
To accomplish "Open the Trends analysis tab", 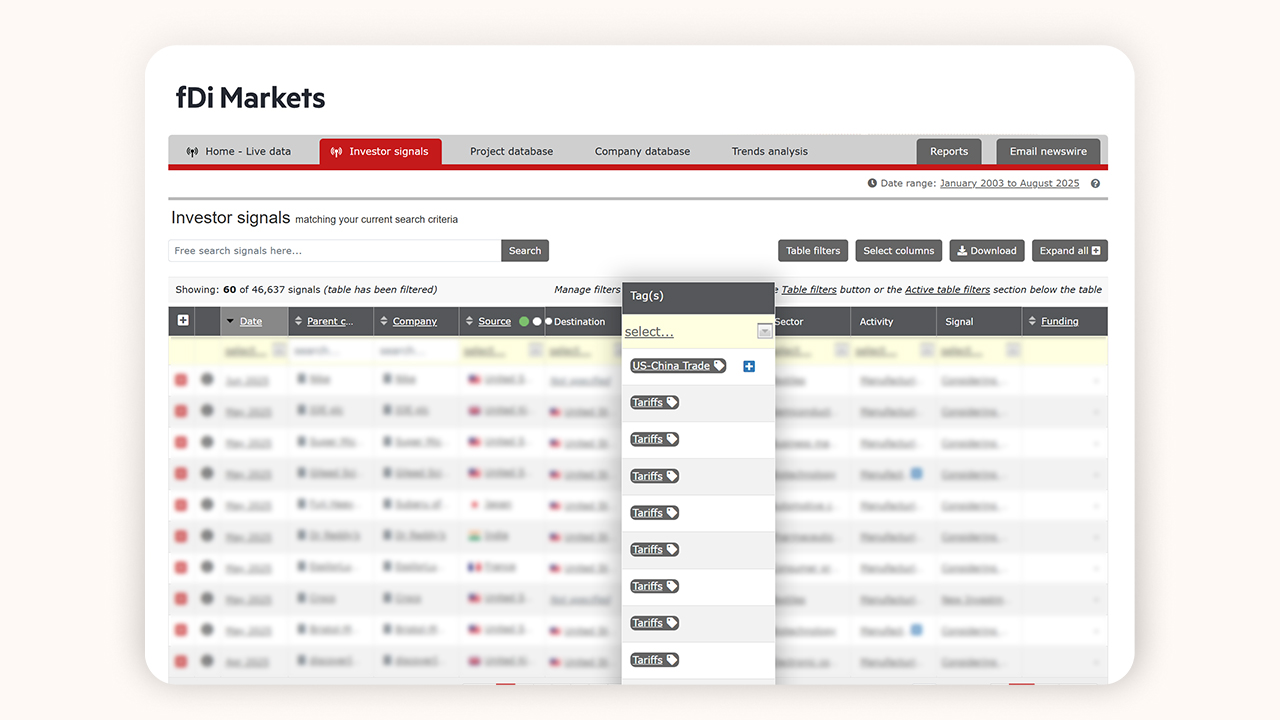I will point(769,152).
